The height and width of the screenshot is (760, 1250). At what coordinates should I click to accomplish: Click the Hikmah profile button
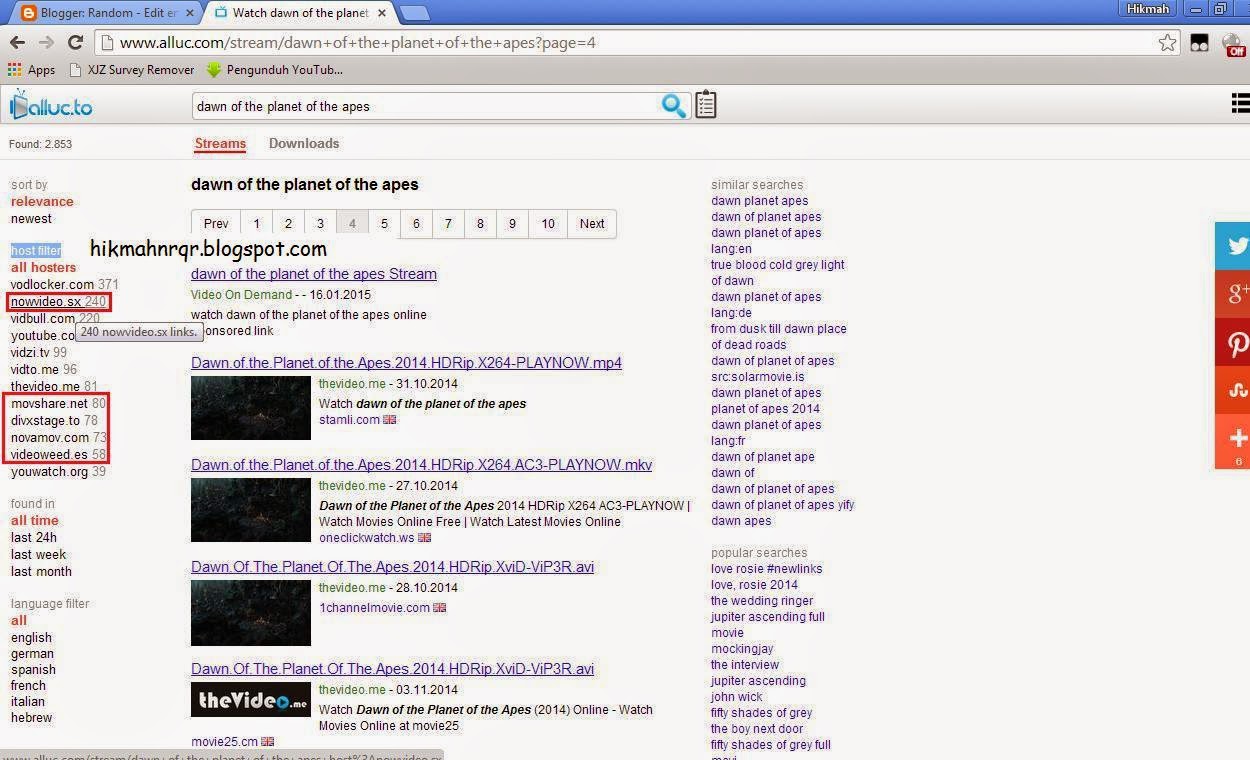[x=1147, y=9]
